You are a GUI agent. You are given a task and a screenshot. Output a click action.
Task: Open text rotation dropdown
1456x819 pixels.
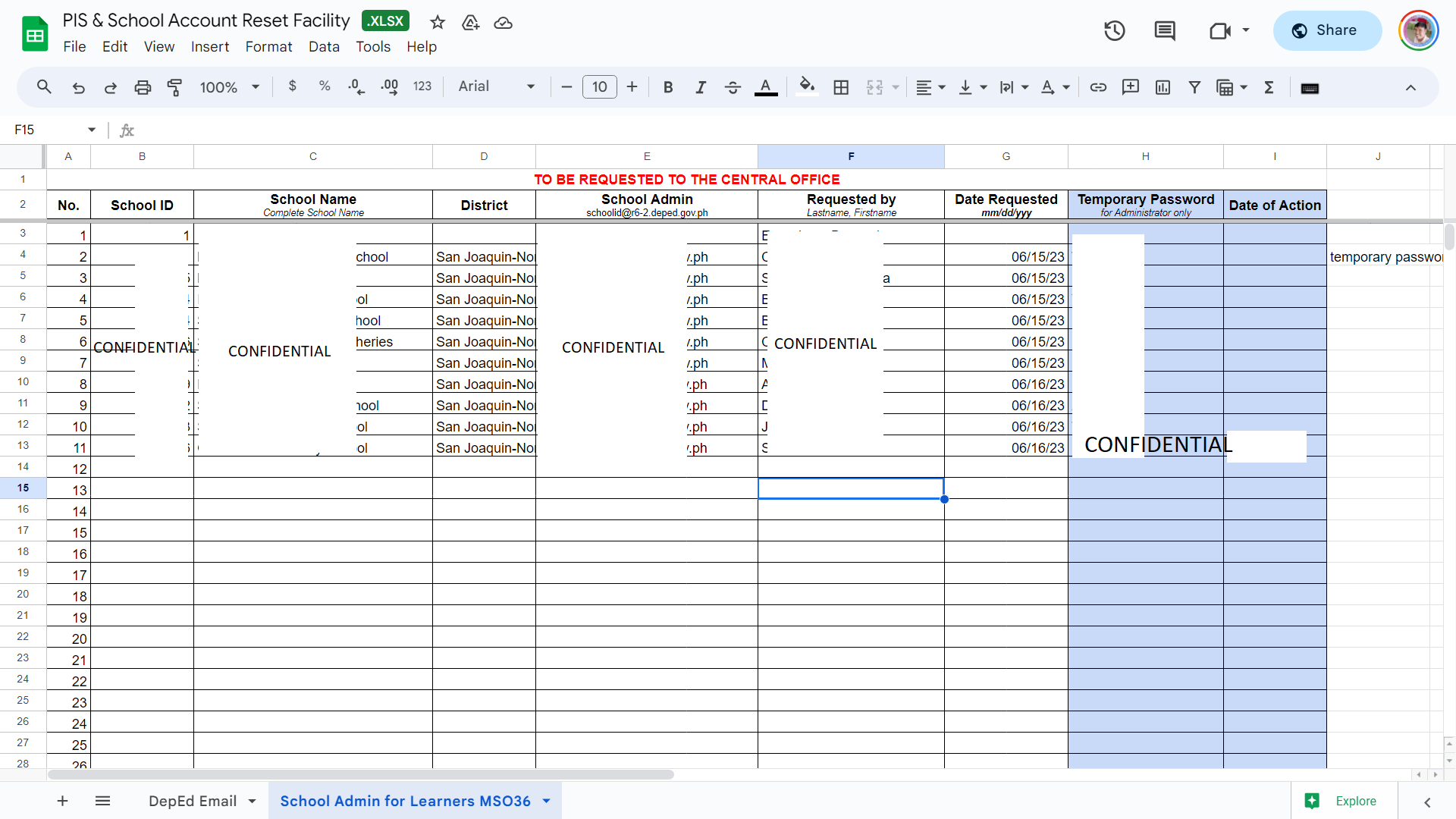coord(1055,87)
